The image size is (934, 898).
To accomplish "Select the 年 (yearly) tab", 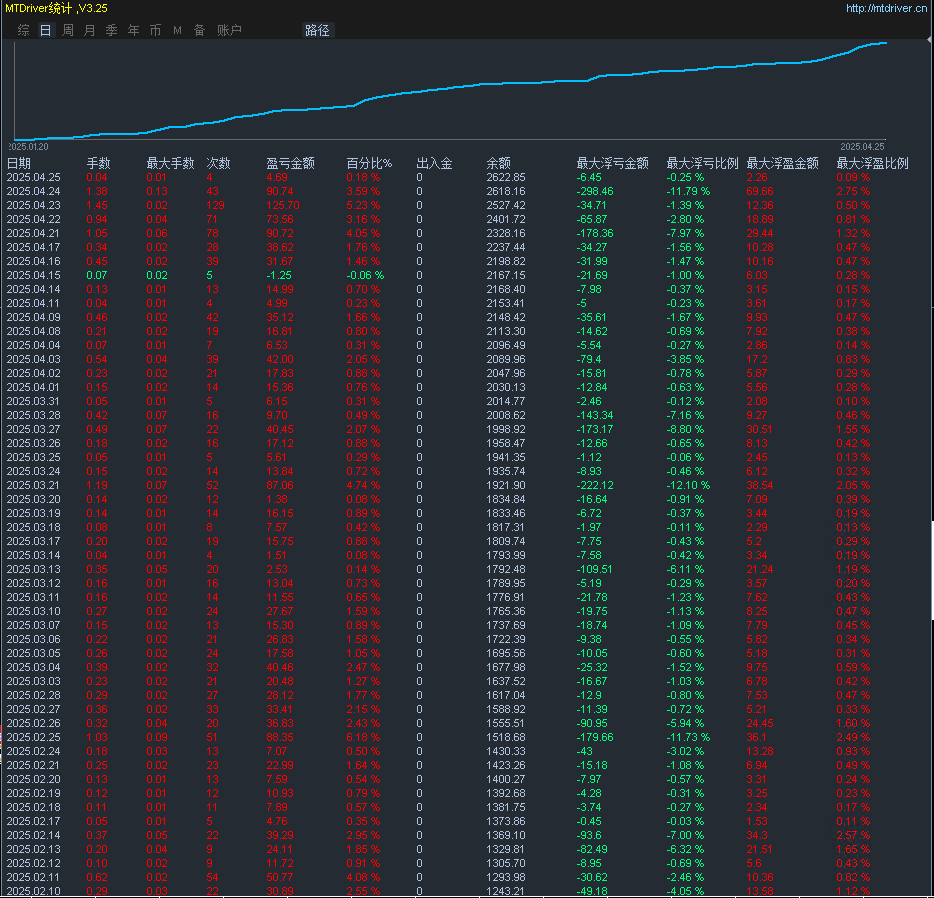I will (133, 30).
